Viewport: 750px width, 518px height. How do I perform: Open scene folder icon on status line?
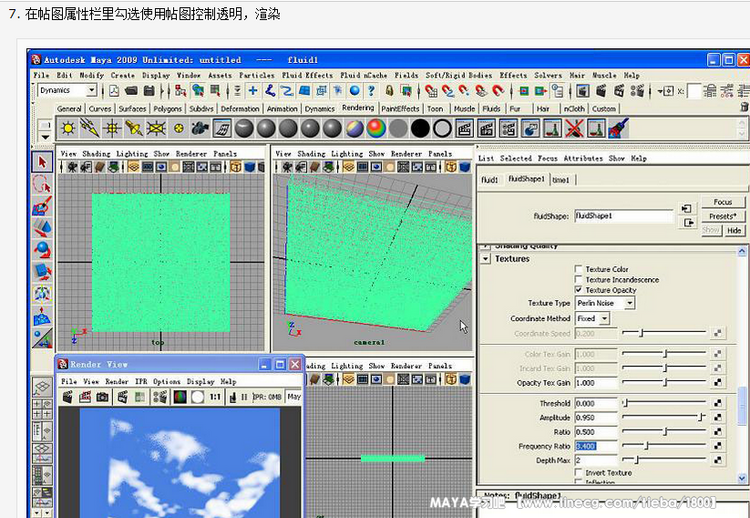pos(132,90)
